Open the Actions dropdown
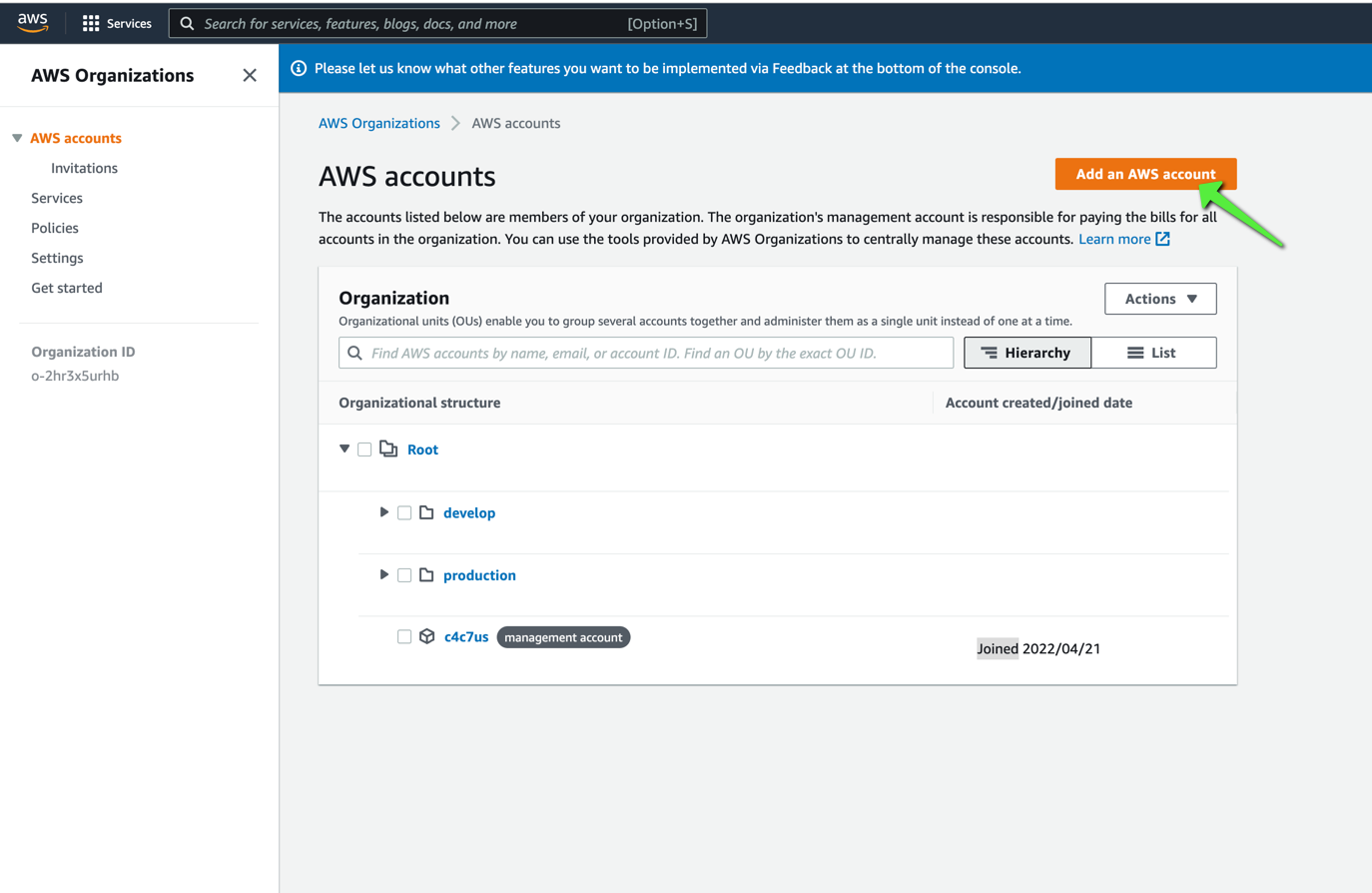Image resolution: width=1372 pixels, height=893 pixels. [1160, 299]
